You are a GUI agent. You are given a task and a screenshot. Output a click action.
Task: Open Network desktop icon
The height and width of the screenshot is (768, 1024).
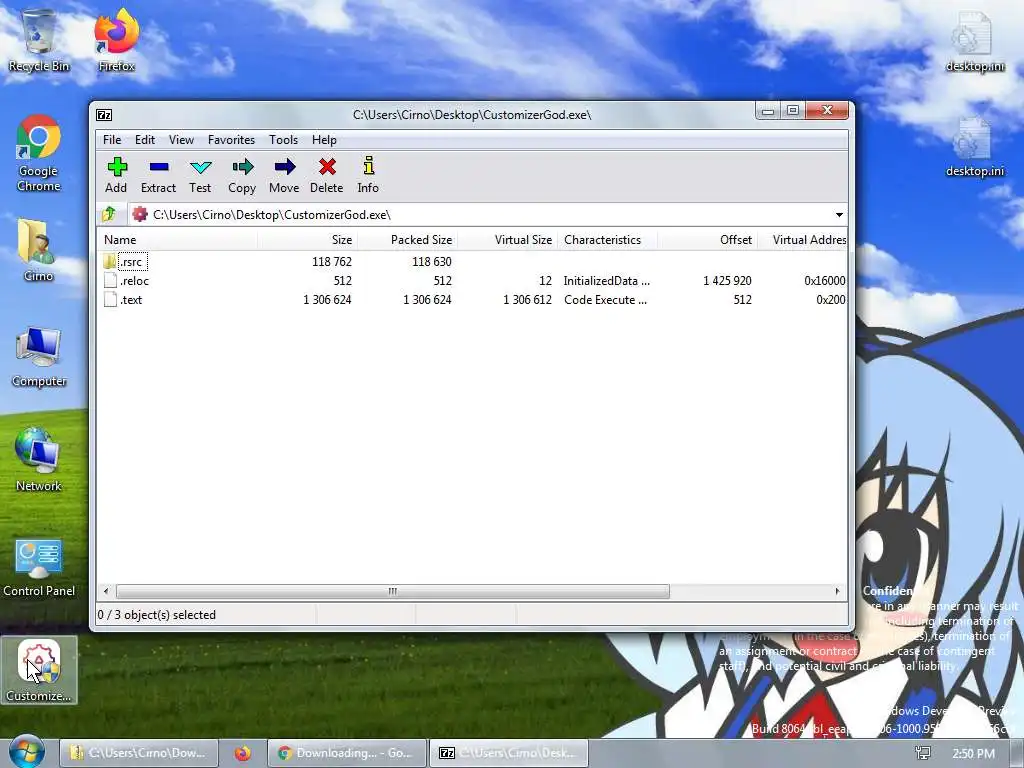click(39, 460)
